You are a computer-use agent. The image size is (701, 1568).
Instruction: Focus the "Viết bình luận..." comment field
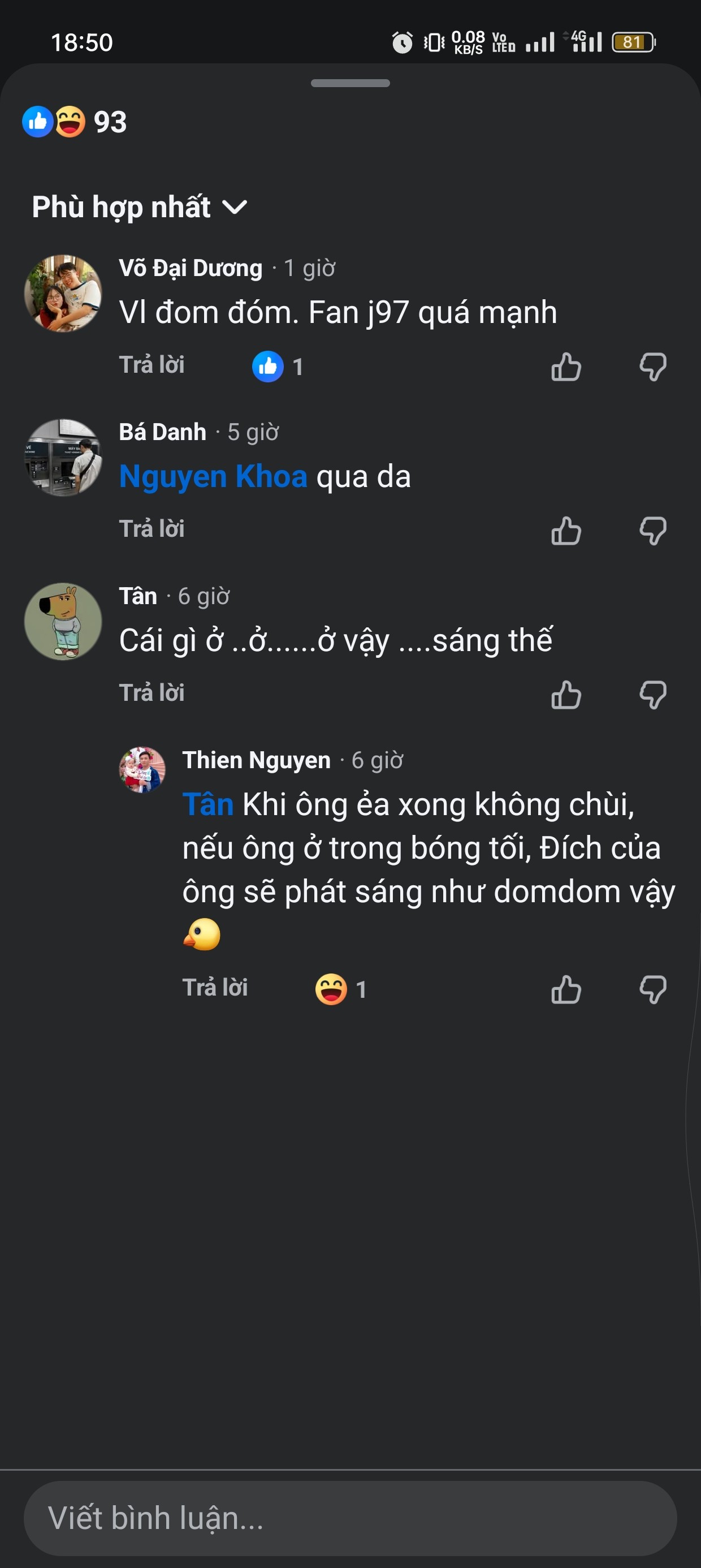350,1518
